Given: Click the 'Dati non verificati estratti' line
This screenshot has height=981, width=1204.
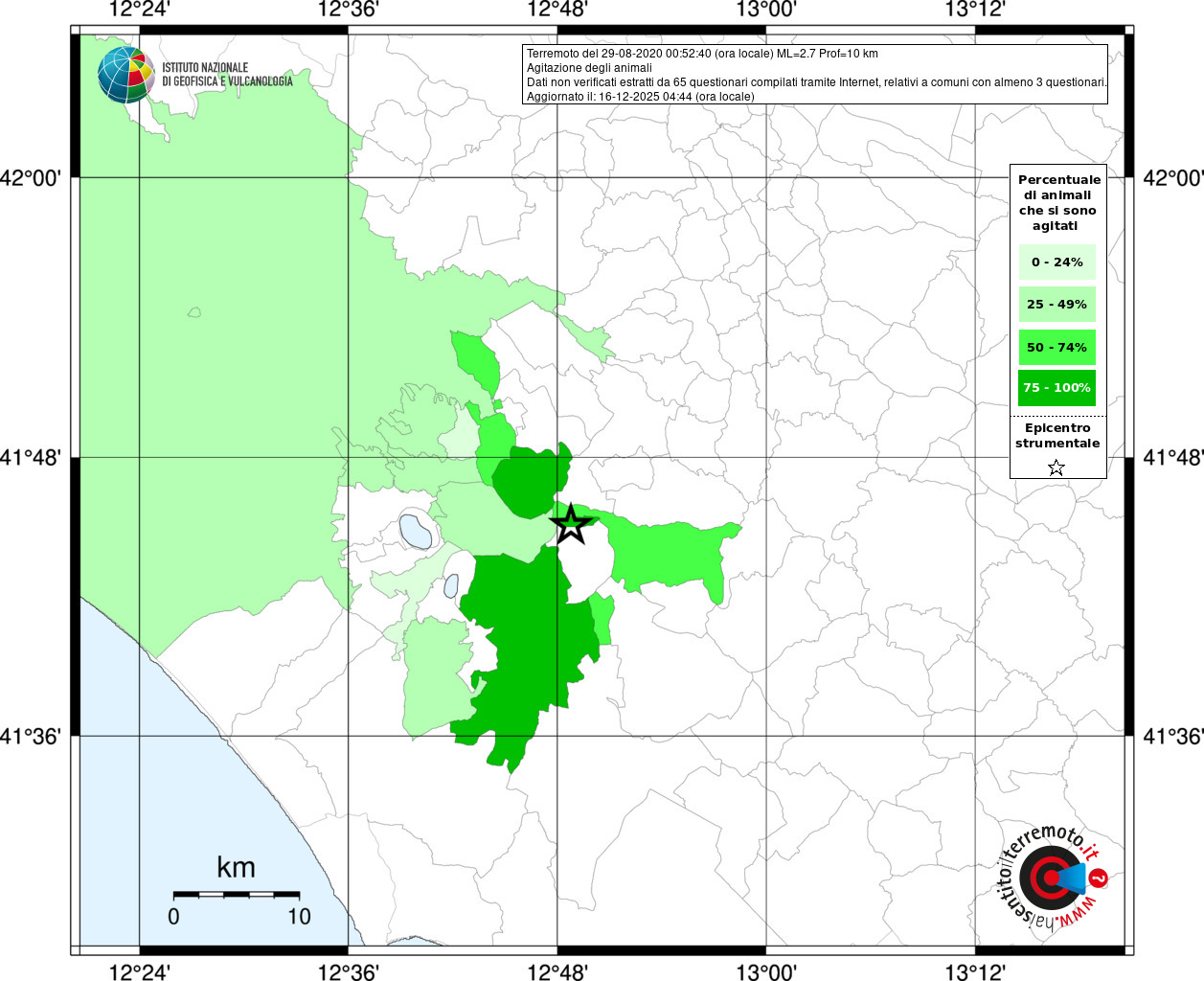Looking at the screenshot, I should (817, 82).
